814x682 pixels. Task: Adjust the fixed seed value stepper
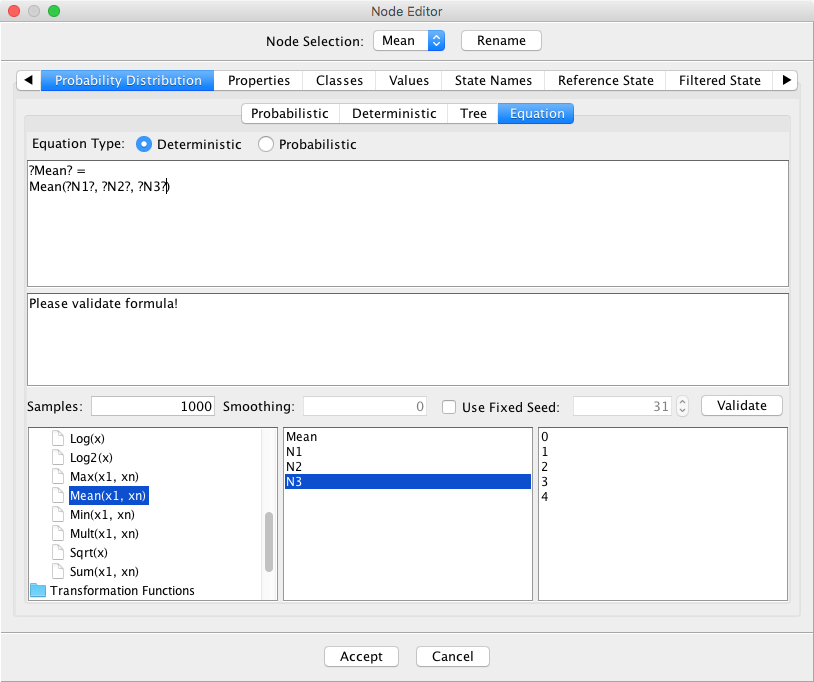682,406
